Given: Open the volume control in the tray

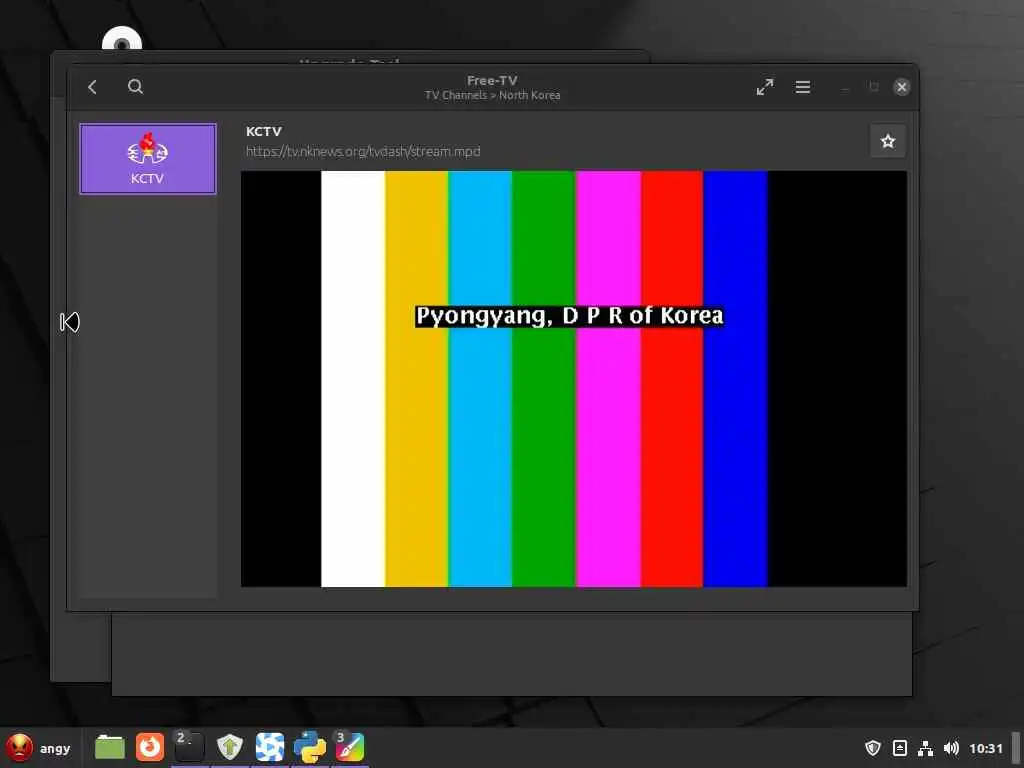Looking at the screenshot, I should 952,748.
